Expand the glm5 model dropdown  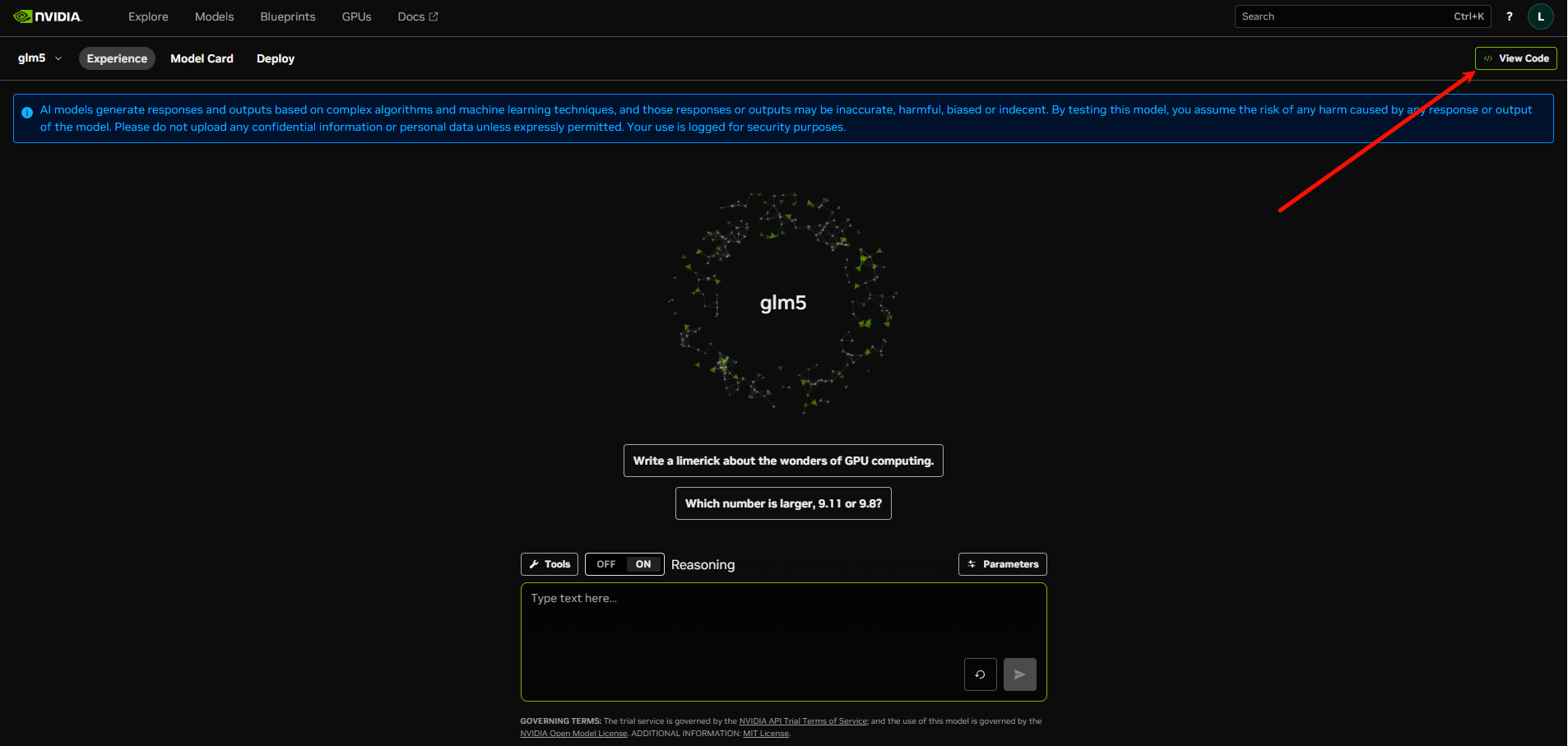point(39,58)
